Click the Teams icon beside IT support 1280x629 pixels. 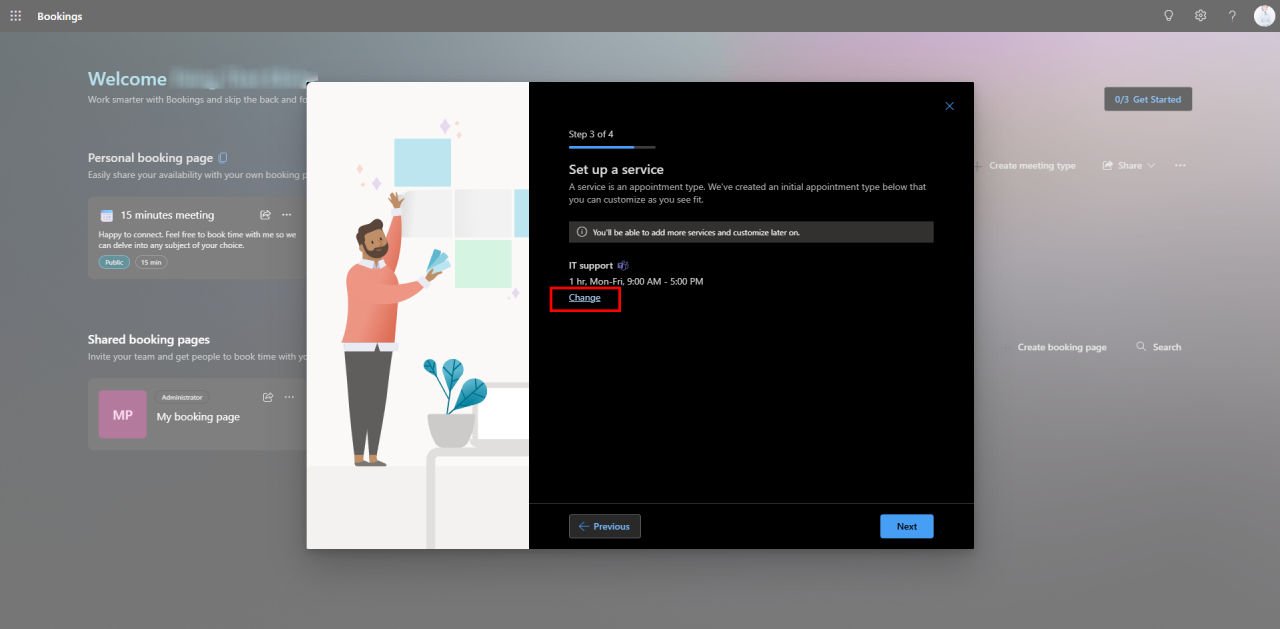tap(622, 266)
